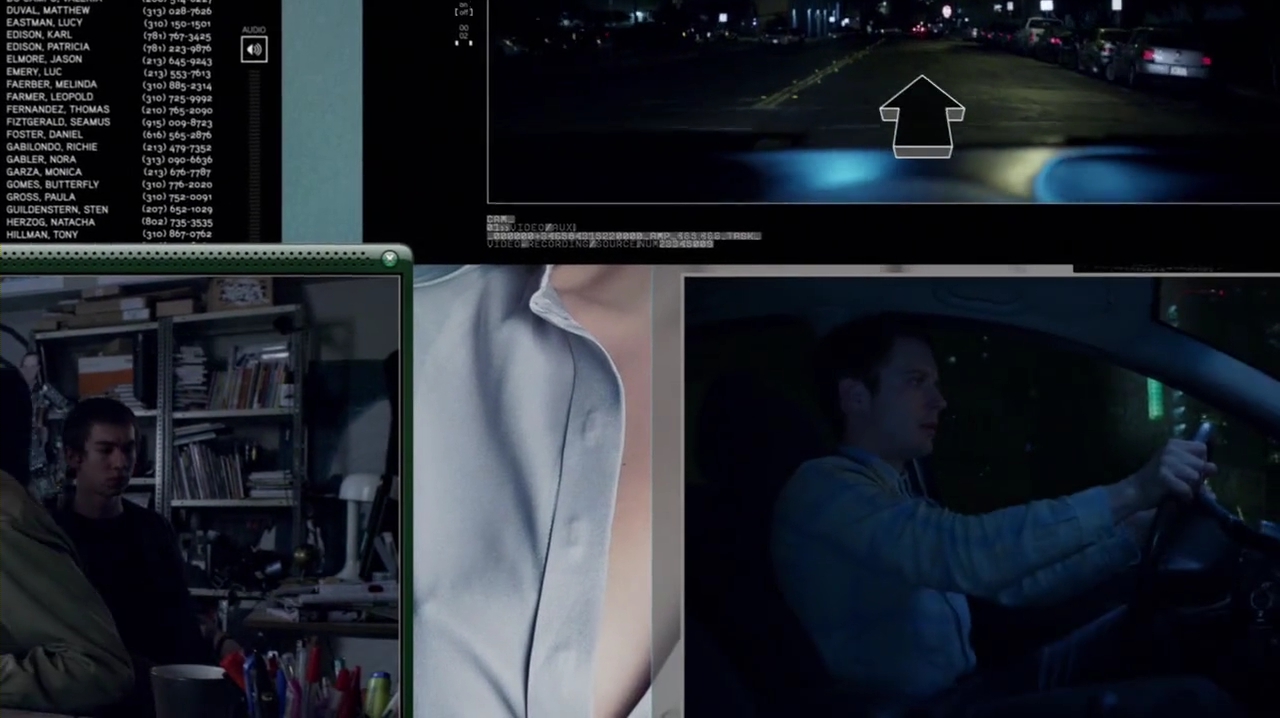The height and width of the screenshot is (718, 1280).
Task: Select contact "EMERY, LUC"
Action: coord(34,72)
